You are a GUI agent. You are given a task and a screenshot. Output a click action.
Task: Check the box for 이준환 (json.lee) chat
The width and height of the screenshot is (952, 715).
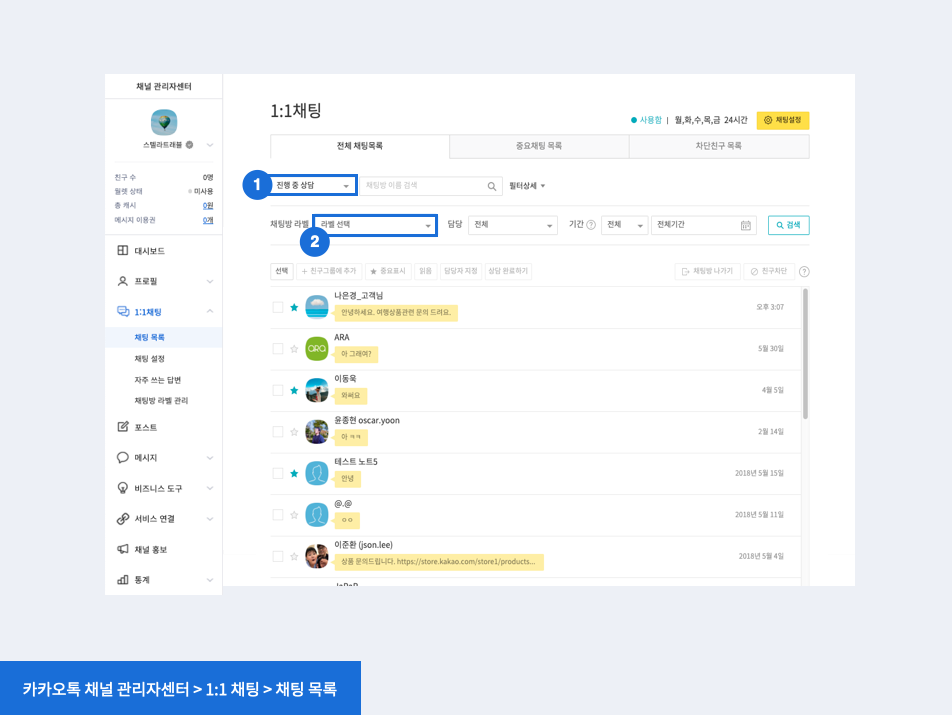277,556
